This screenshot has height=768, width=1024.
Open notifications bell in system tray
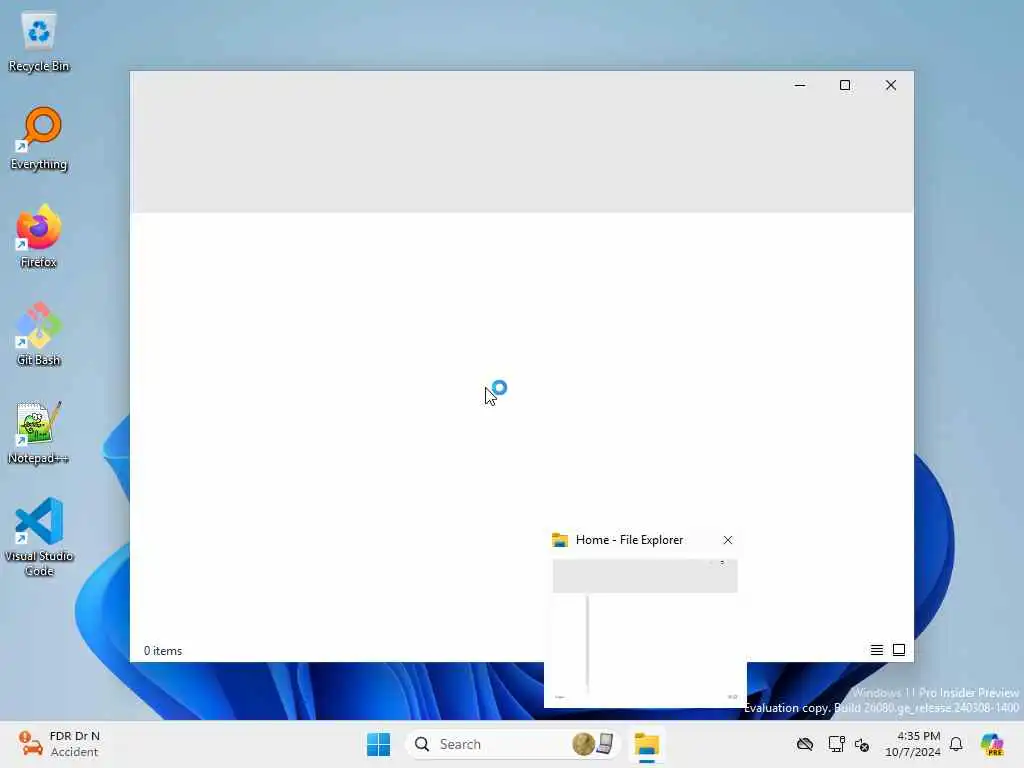956,744
